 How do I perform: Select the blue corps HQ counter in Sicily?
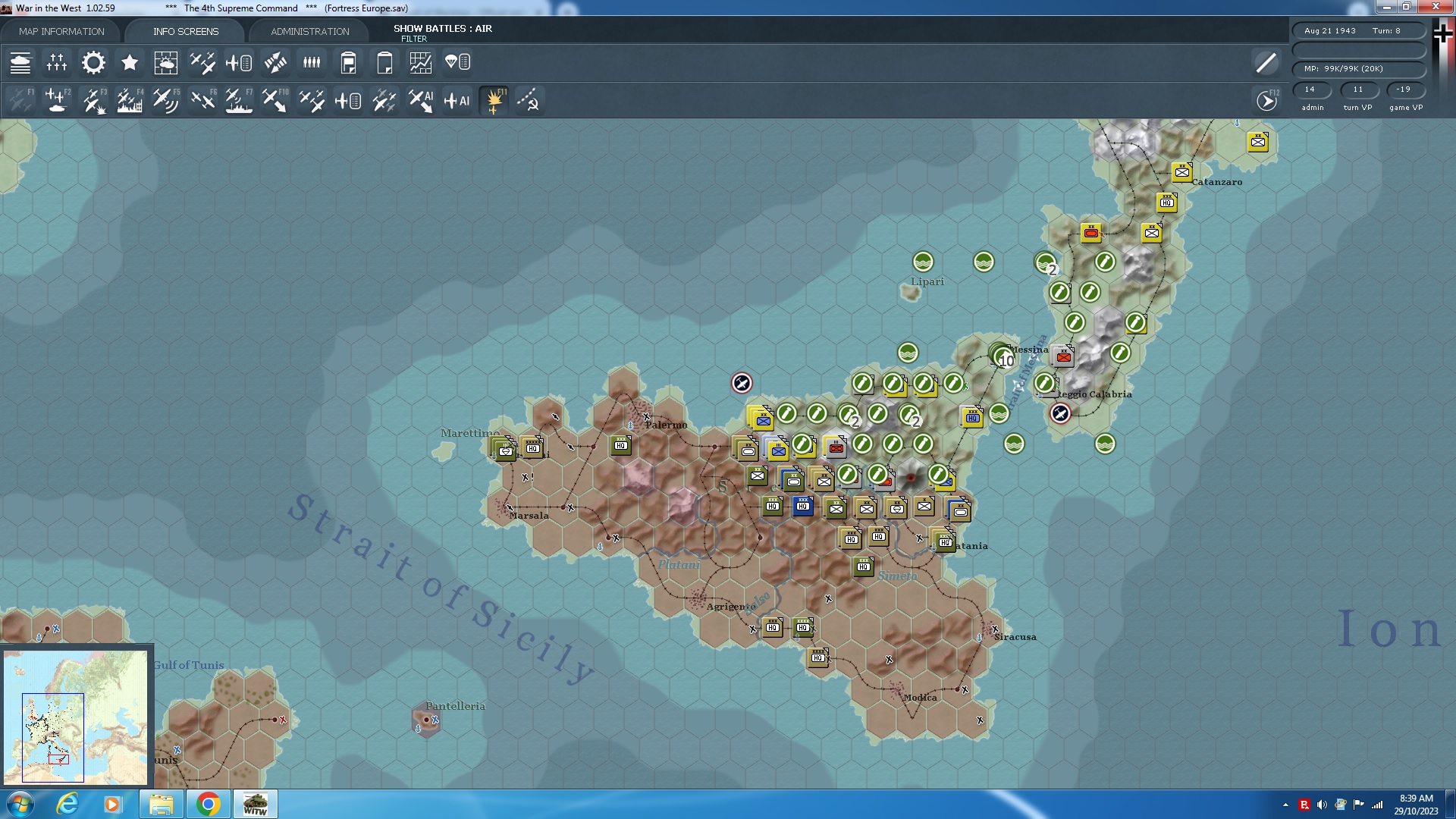point(802,506)
